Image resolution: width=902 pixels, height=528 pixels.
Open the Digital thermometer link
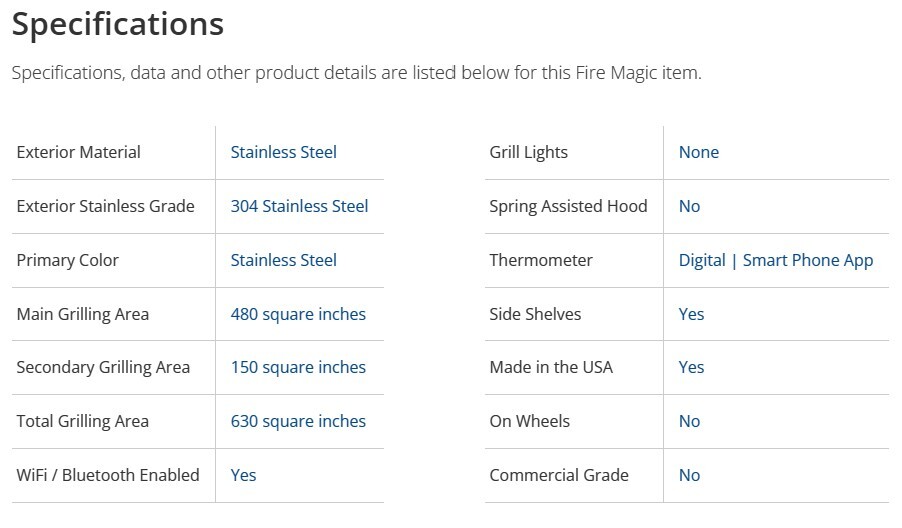(x=702, y=260)
